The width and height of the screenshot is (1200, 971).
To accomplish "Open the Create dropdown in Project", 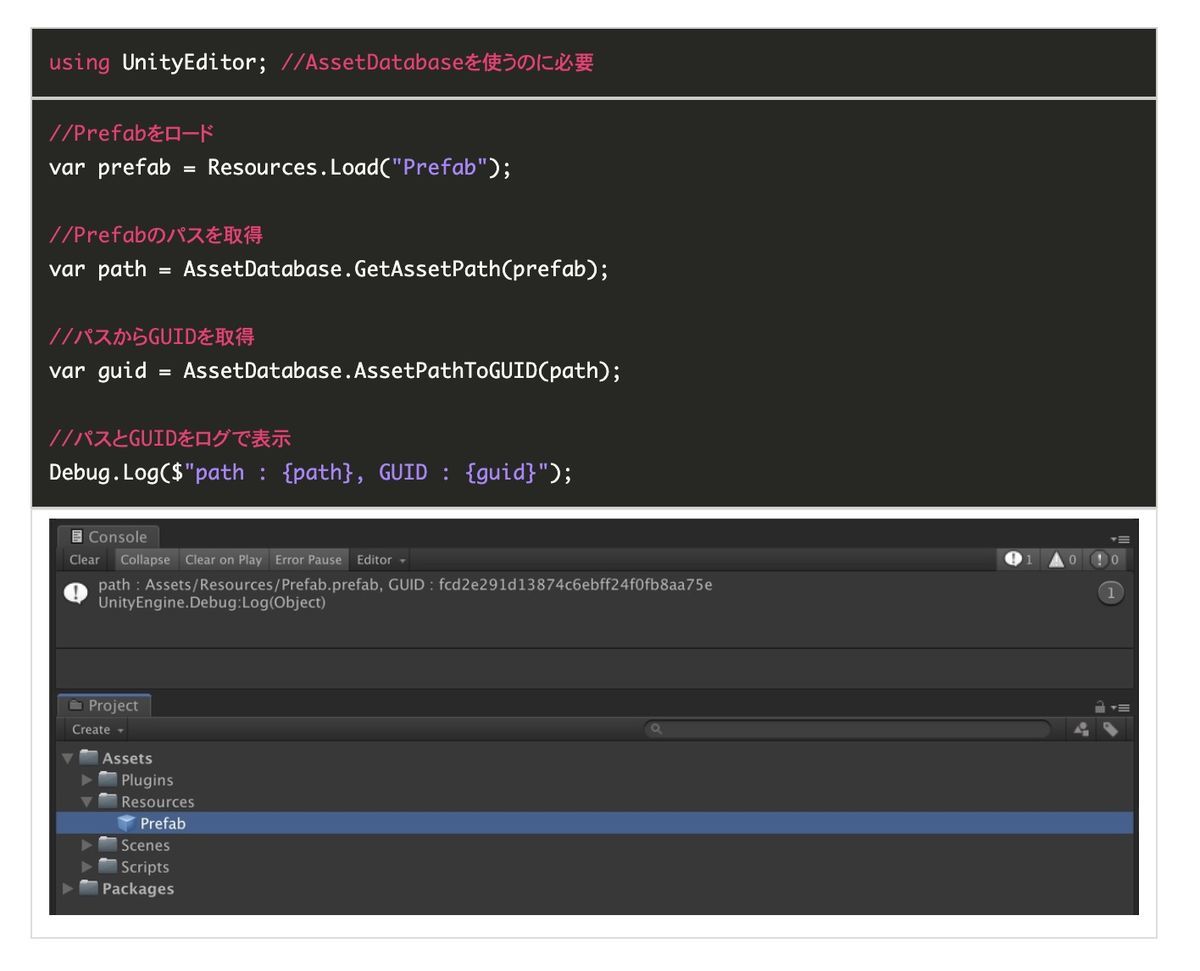I will 98,730.
